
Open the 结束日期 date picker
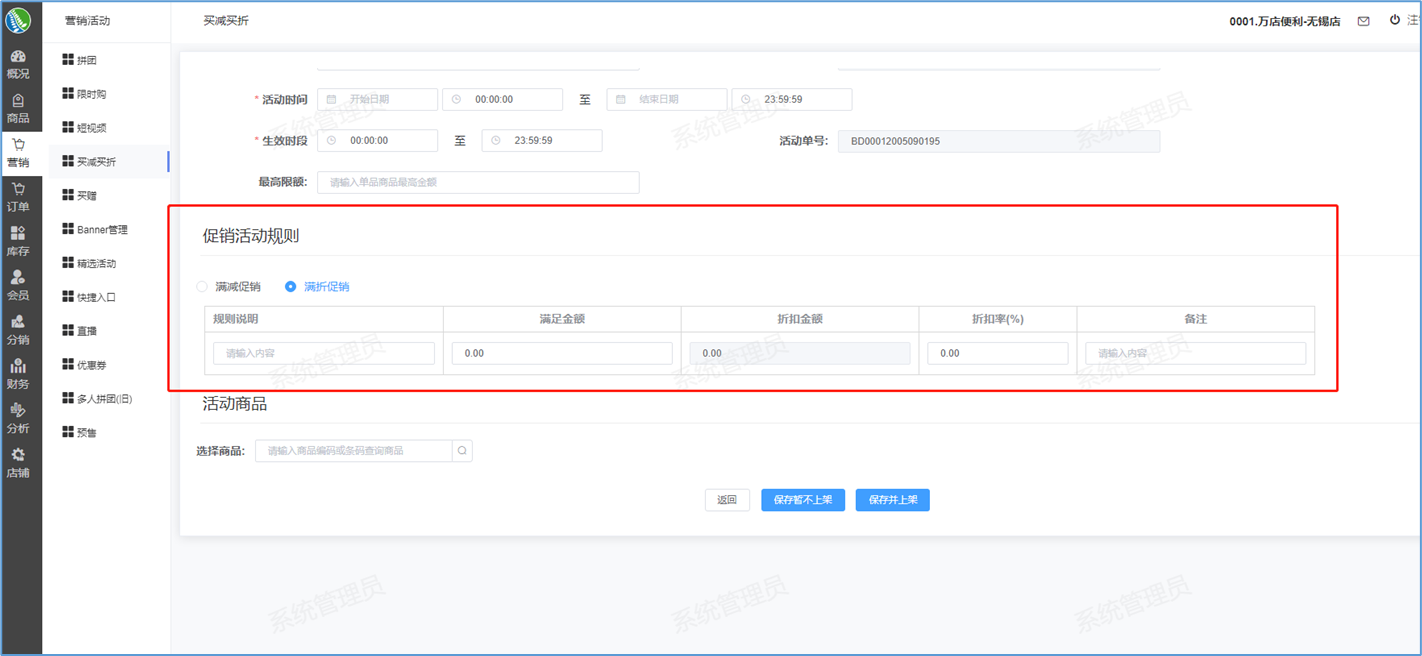pyautogui.click(x=666, y=100)
